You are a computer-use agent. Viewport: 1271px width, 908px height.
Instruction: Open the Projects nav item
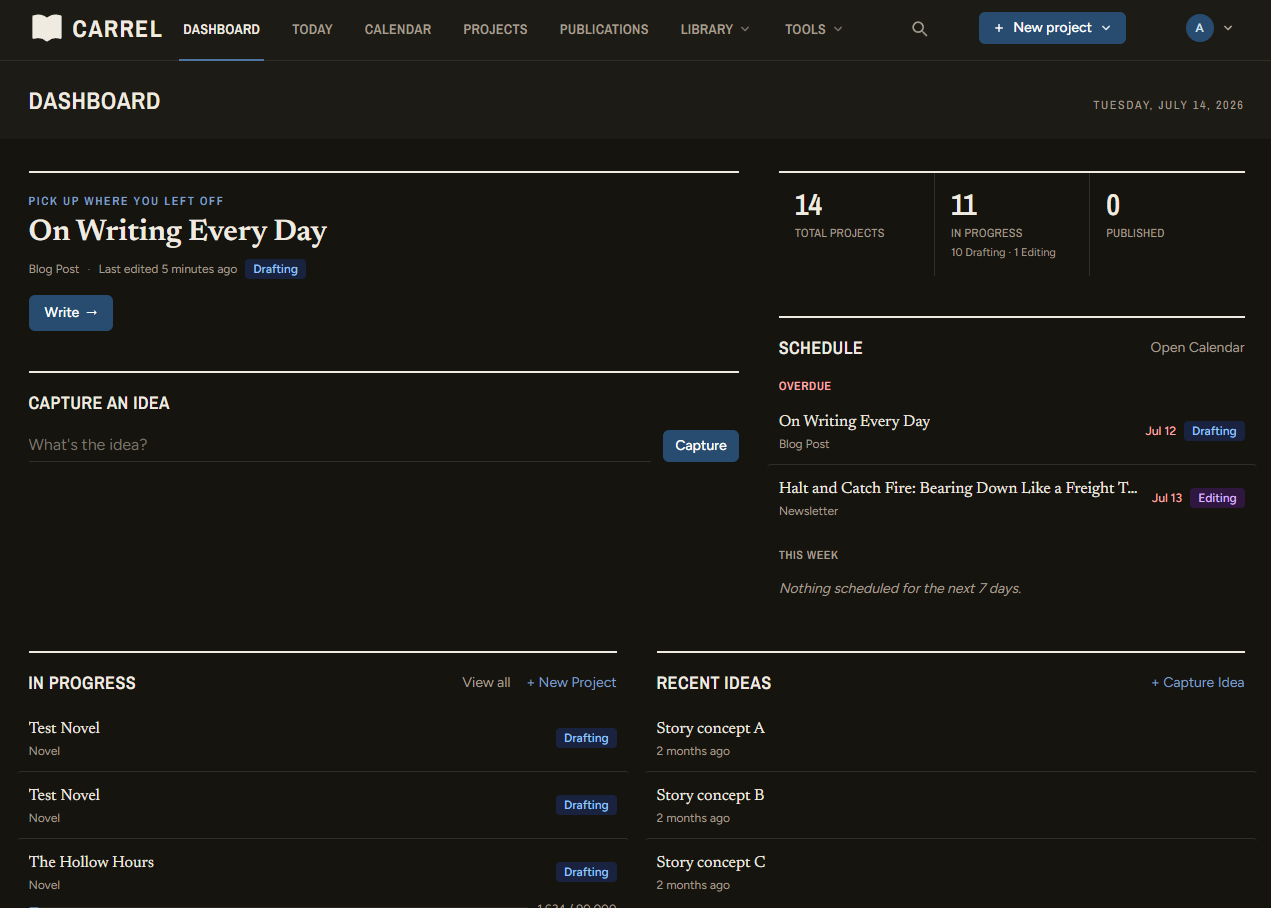point(495,29)
